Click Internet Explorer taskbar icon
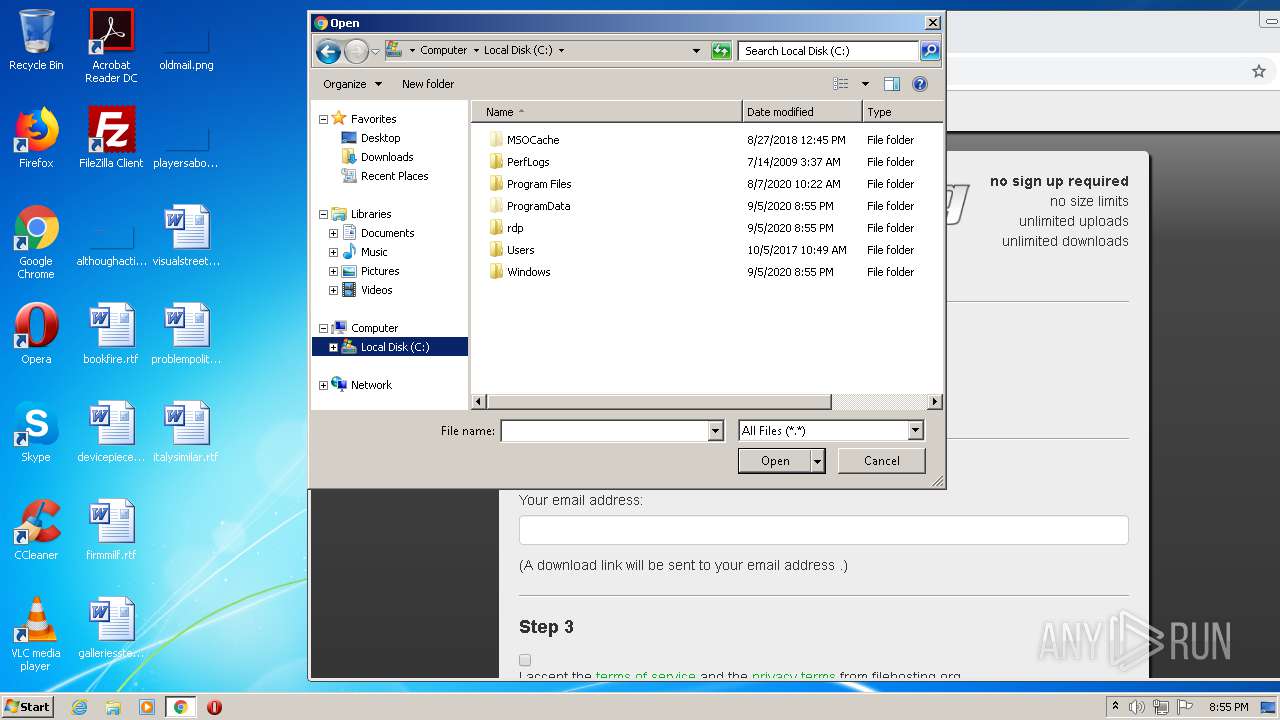This screenshot has width=1280, height=720. tap(79, 707)
